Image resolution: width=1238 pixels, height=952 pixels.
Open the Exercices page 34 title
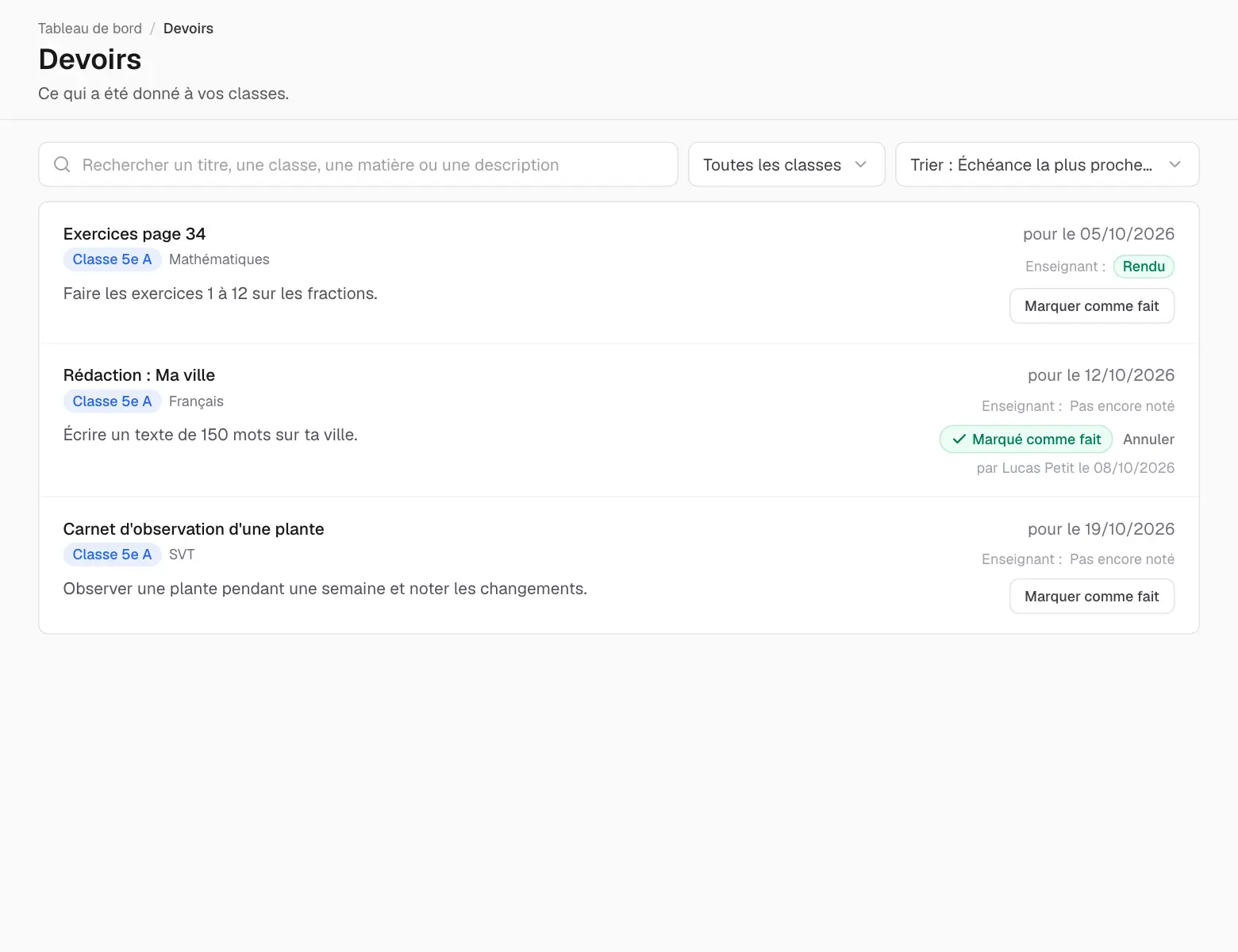point(134,234)
